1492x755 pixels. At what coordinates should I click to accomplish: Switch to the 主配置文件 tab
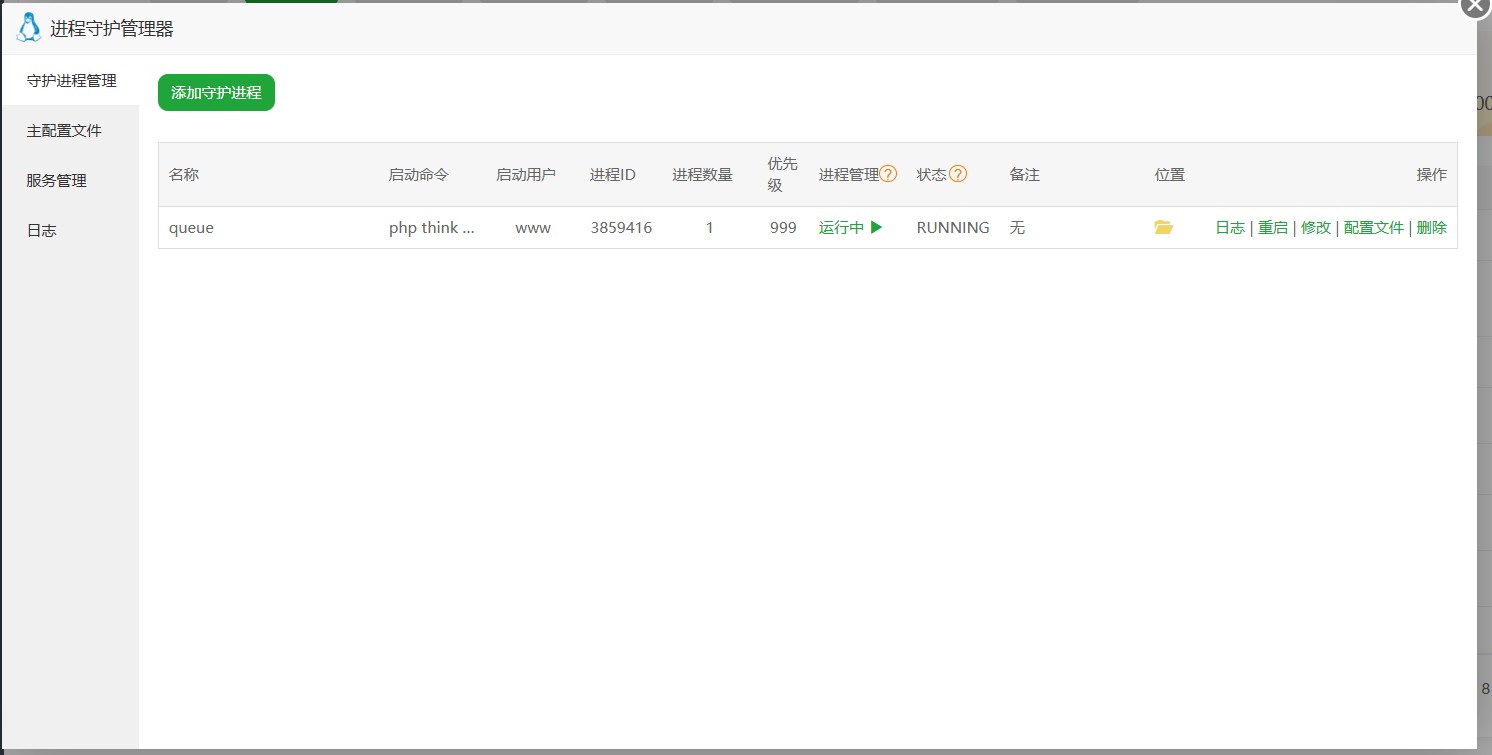64,131
